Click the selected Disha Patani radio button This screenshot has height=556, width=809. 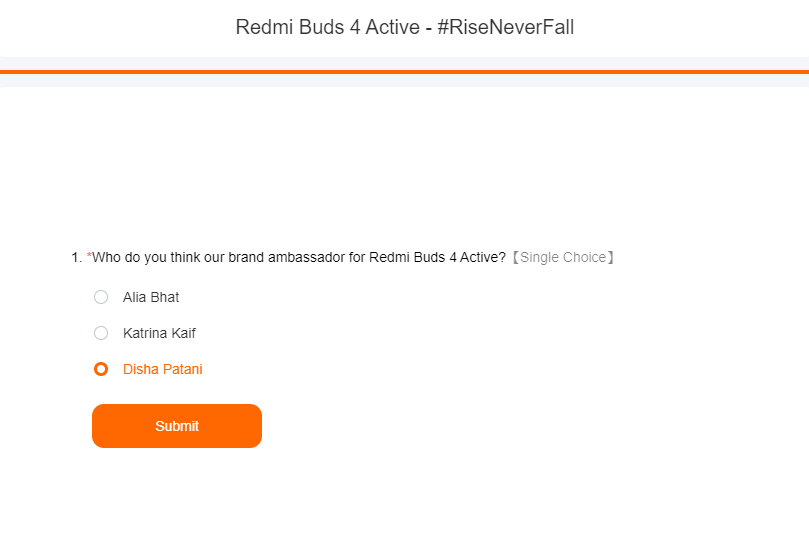pyautogui.click(x=101, y=369)
